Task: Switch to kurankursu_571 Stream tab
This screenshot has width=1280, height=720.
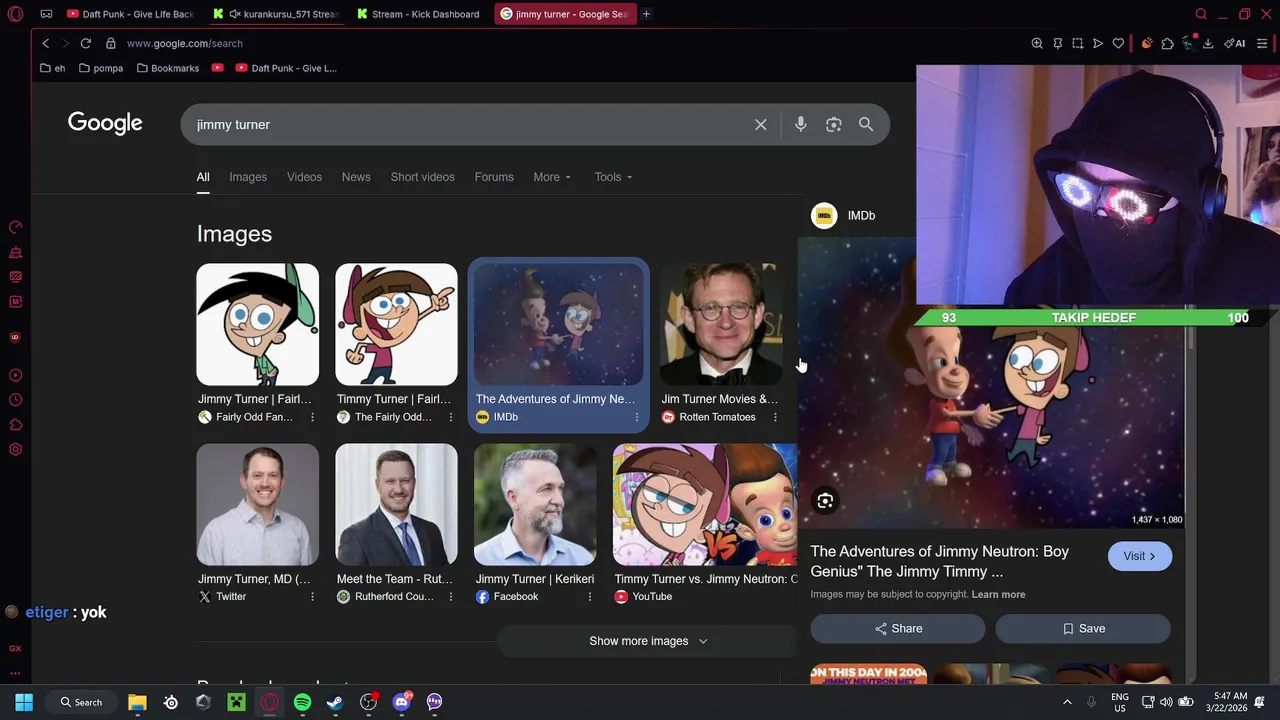Action: 277,14
